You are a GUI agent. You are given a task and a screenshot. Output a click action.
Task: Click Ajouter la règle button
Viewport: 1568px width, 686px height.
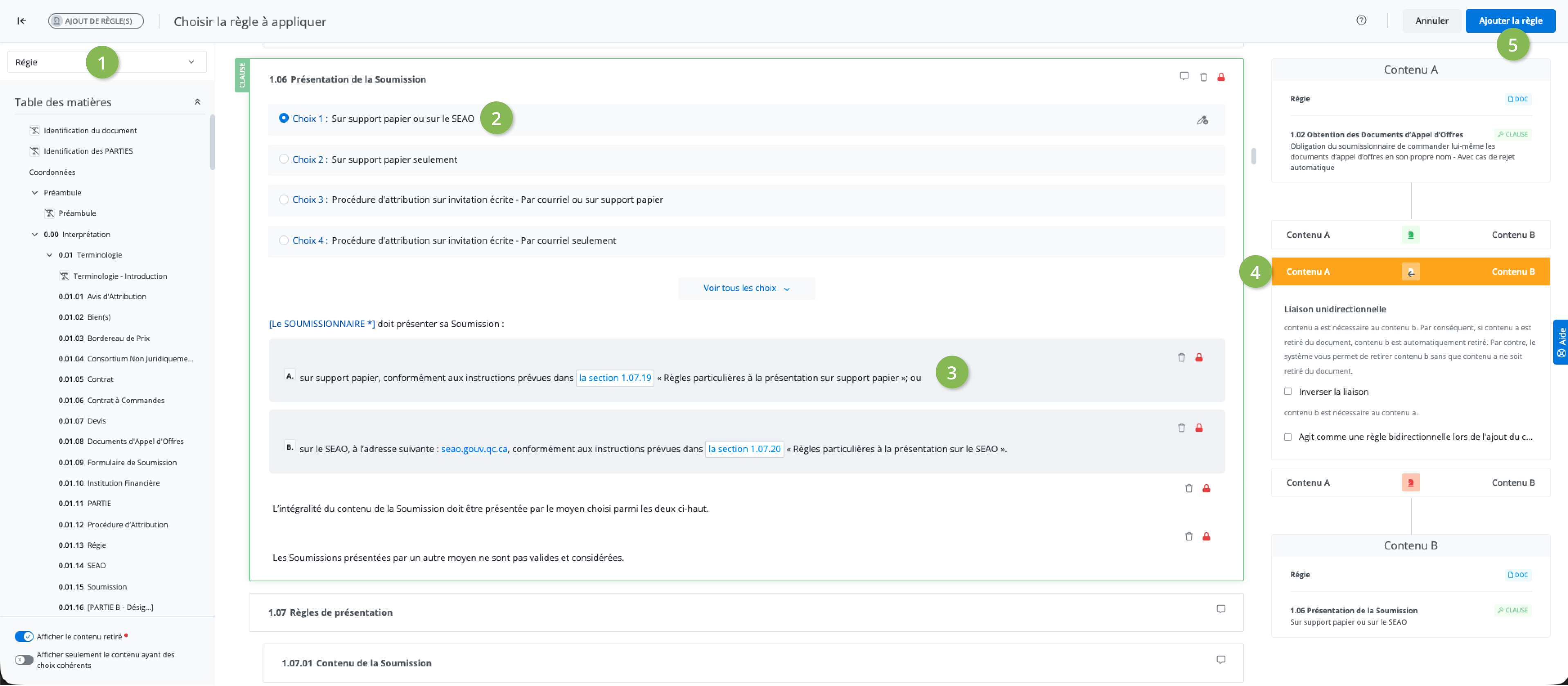[1510, 21]
